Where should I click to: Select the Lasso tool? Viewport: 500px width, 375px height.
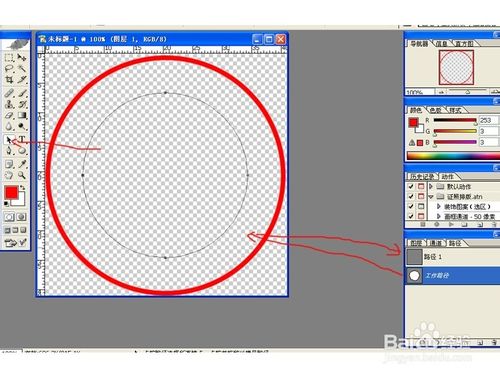(9, 69)
